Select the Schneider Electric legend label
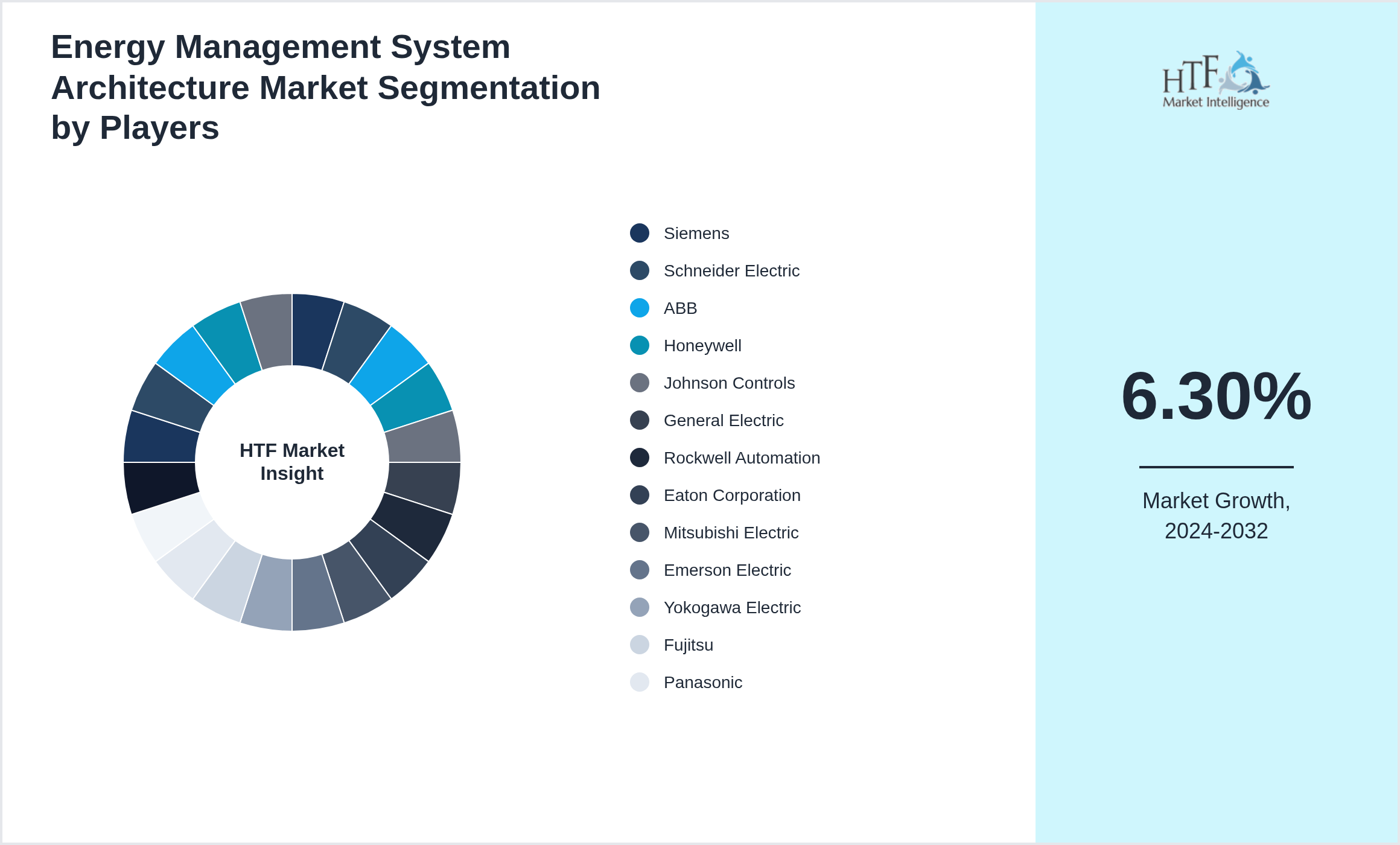This screenshot has height=845, width=1400. click(731, 271)
